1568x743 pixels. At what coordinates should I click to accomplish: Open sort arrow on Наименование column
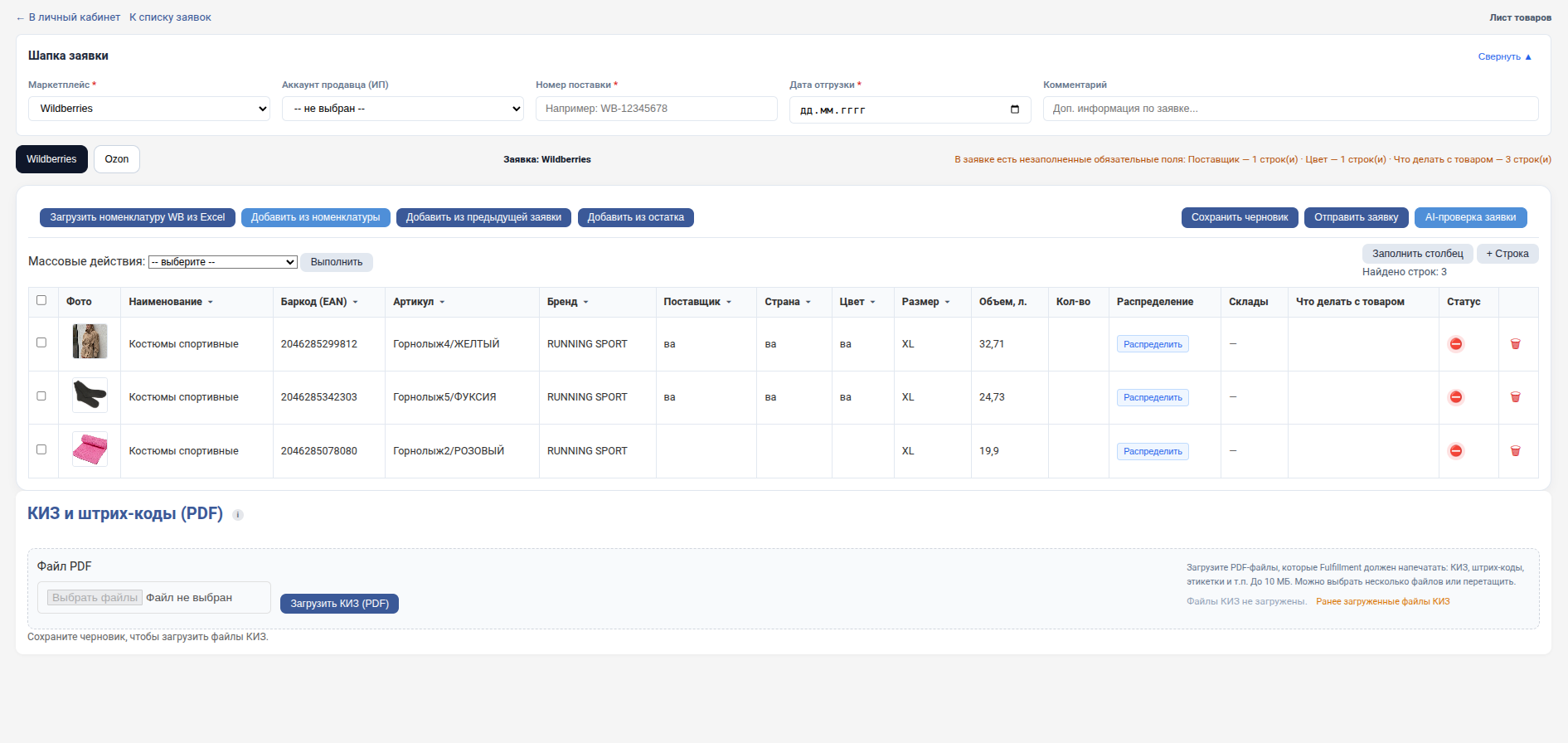click(211, 302)
